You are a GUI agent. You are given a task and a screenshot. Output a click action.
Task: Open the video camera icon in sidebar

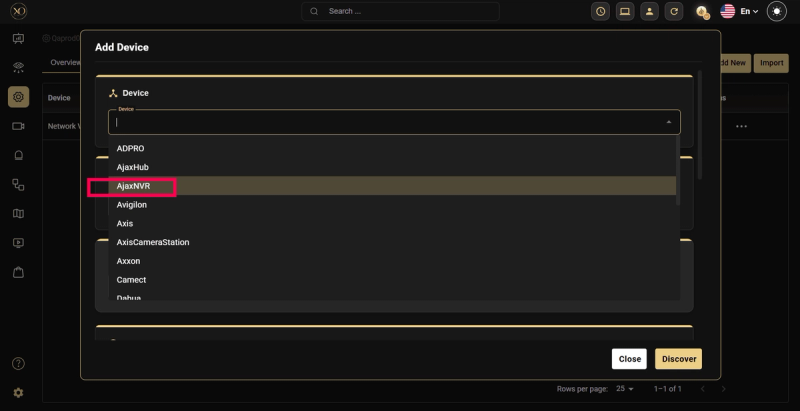(18, 126)
